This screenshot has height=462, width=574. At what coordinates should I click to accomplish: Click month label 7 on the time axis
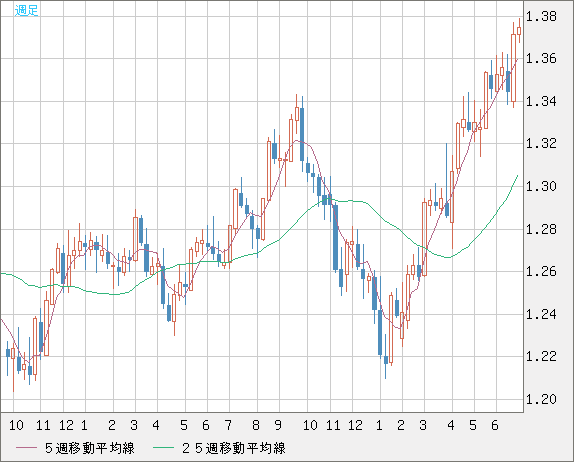[228, 425]
